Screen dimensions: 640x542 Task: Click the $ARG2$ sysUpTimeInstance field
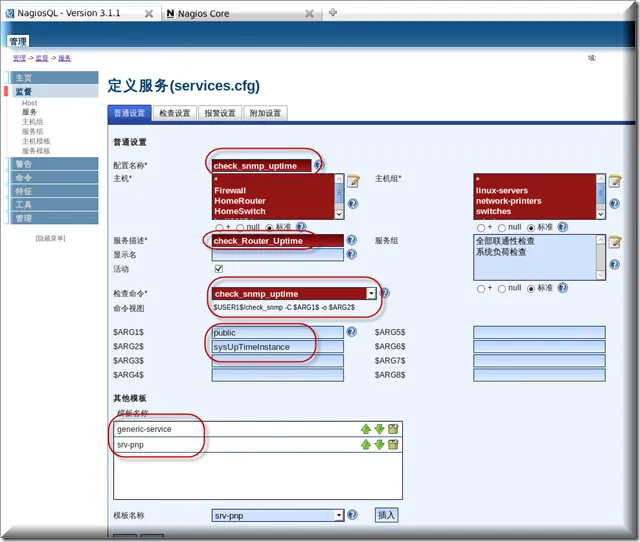[278, 347]
